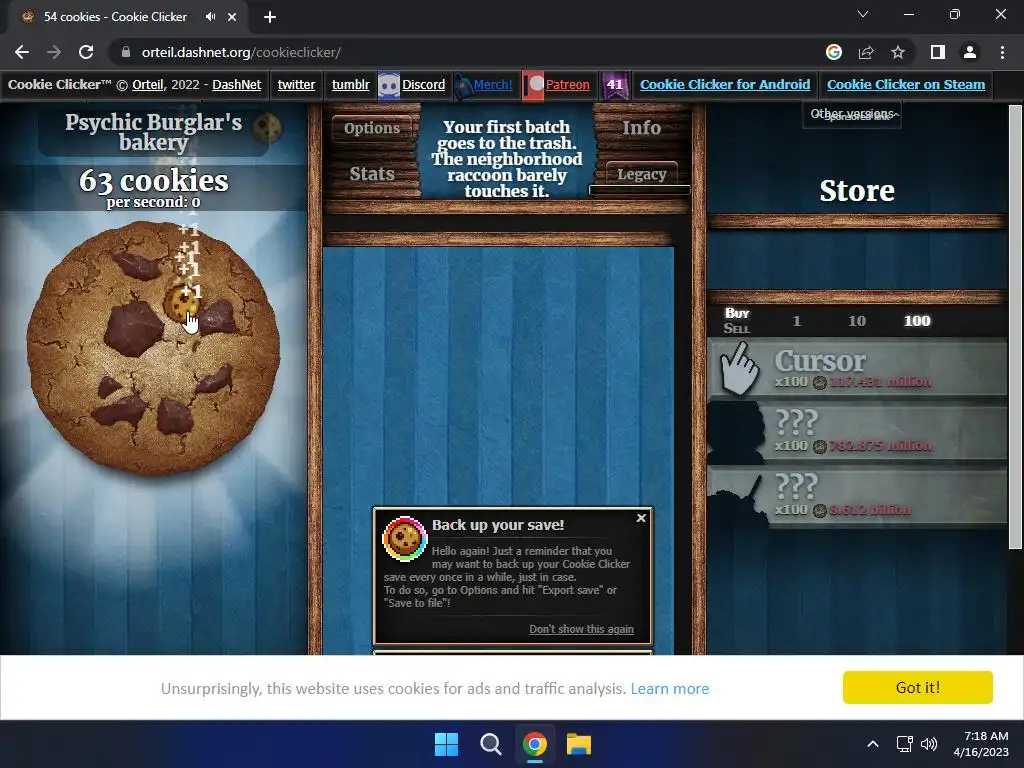
Task: Expand Other versions dropdown
Action: (852, 114)
